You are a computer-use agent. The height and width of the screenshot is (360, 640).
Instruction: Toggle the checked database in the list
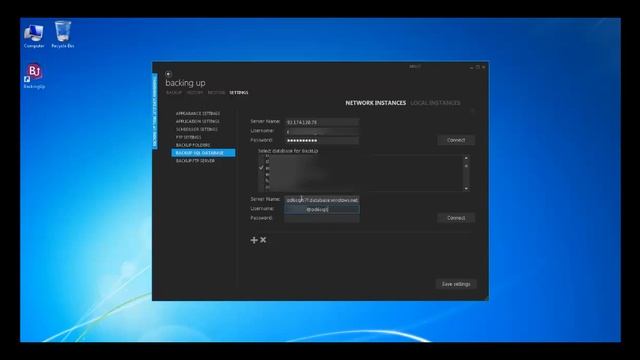261,168
